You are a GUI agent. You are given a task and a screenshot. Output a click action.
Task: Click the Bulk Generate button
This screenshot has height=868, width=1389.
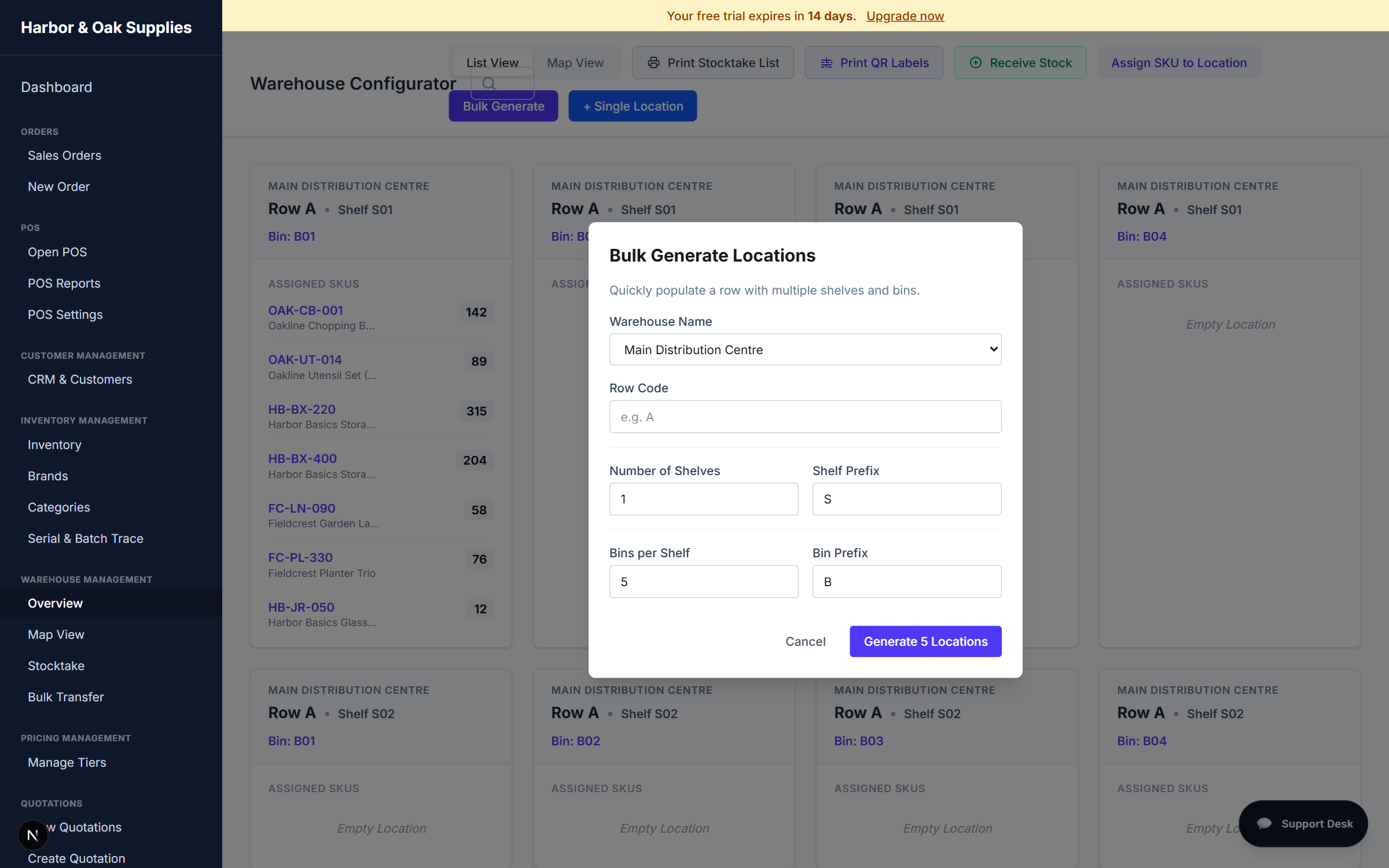(504, 106)
